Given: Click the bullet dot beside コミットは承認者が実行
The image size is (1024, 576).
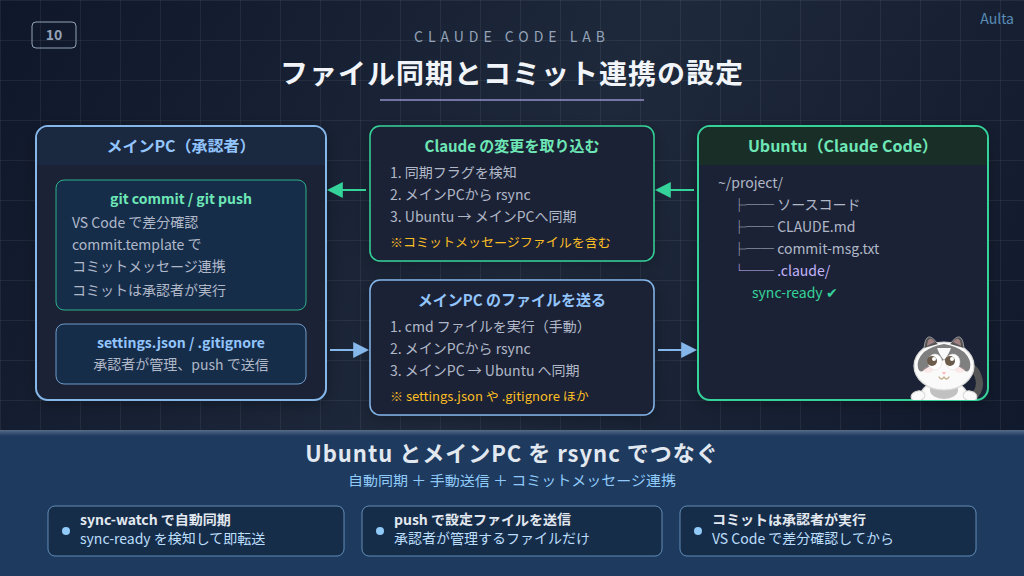Looking at the screenshot, I should [697, 530].
